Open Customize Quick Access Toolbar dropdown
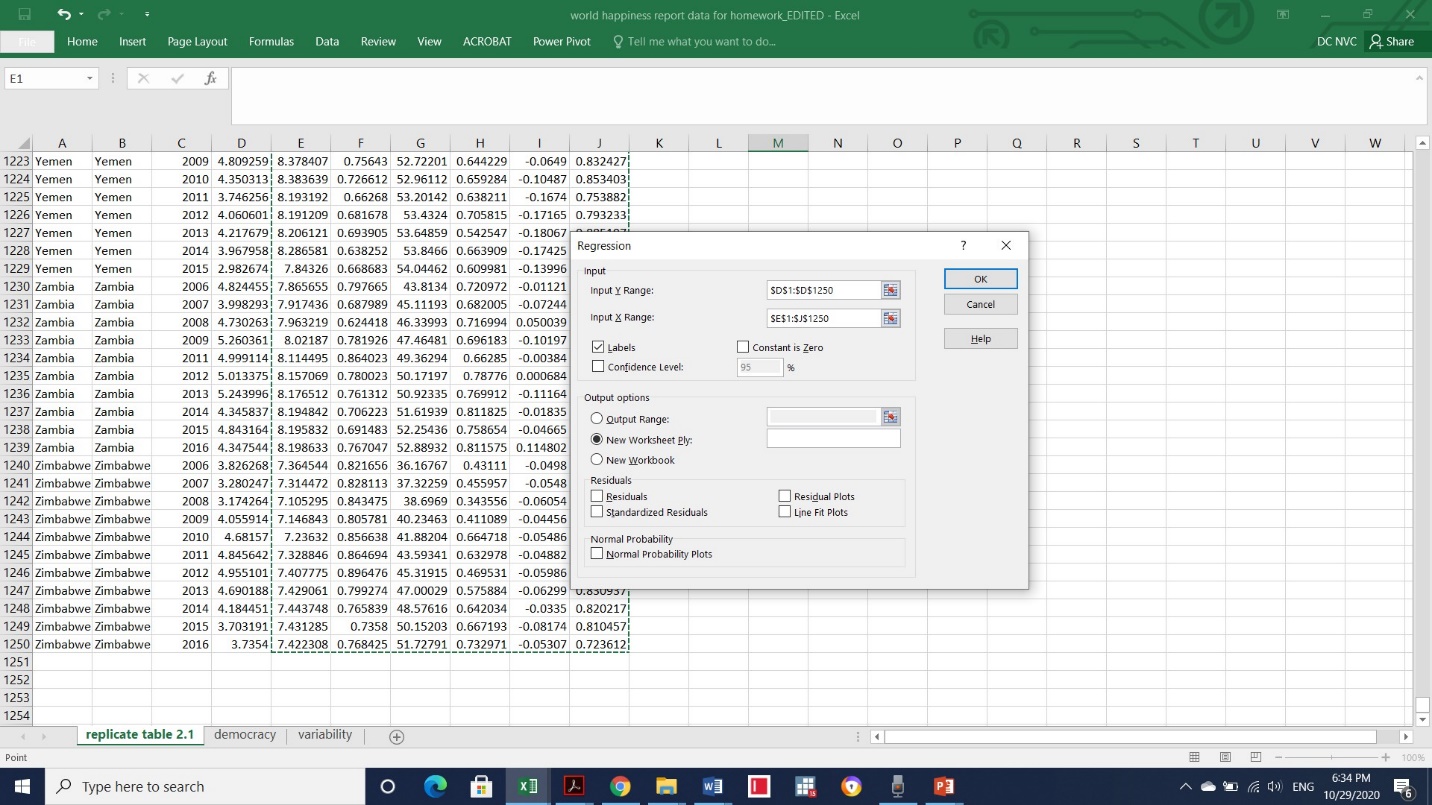This screenshot has height=805, width=1432. click(147, 15)
